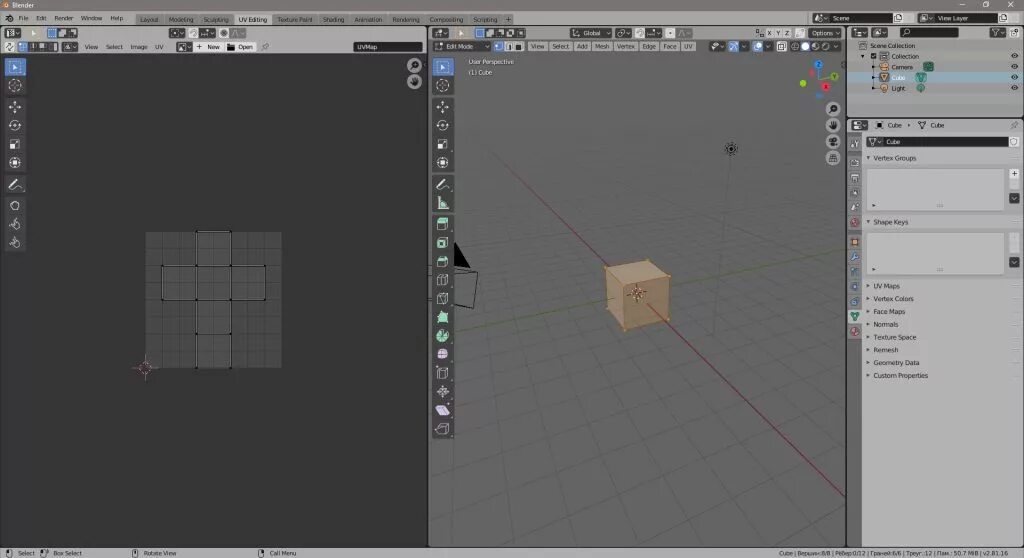
Task: Open the Edit Mode dropdown
Action: click(x=462, y=46)
